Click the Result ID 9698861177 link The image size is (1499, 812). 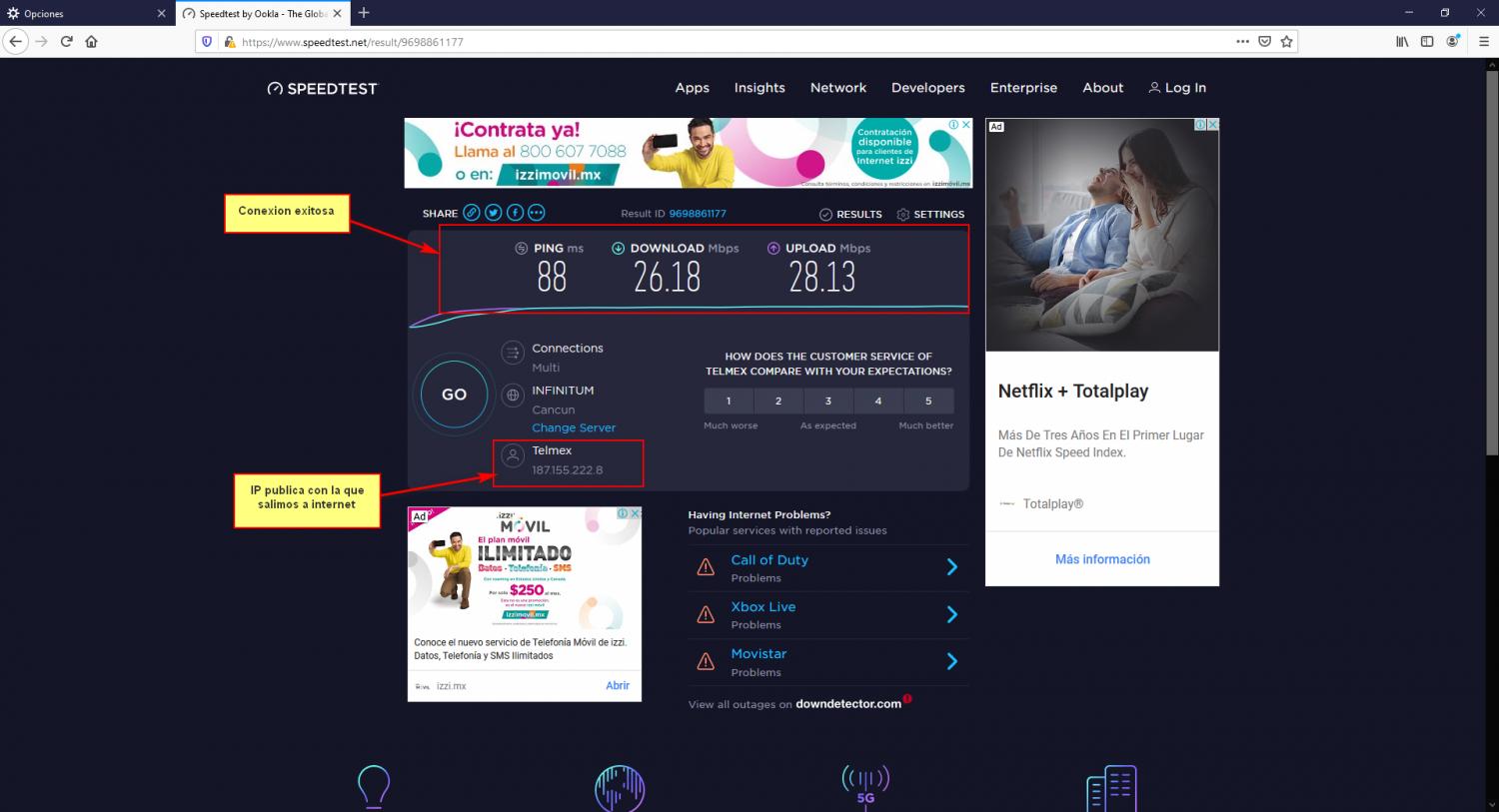pos(698,214)
